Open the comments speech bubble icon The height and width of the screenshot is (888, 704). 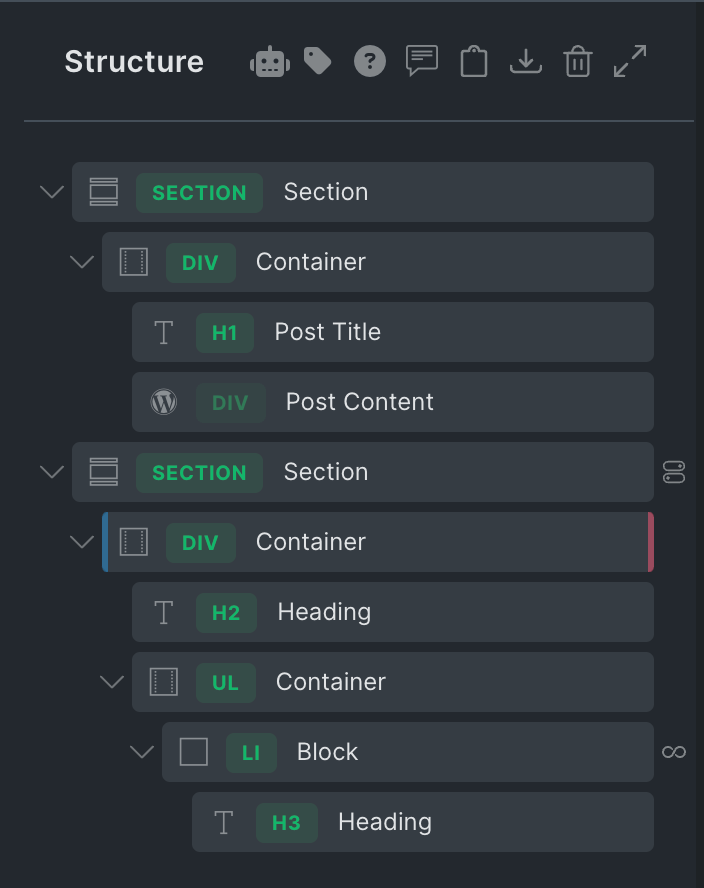point(422,61)
